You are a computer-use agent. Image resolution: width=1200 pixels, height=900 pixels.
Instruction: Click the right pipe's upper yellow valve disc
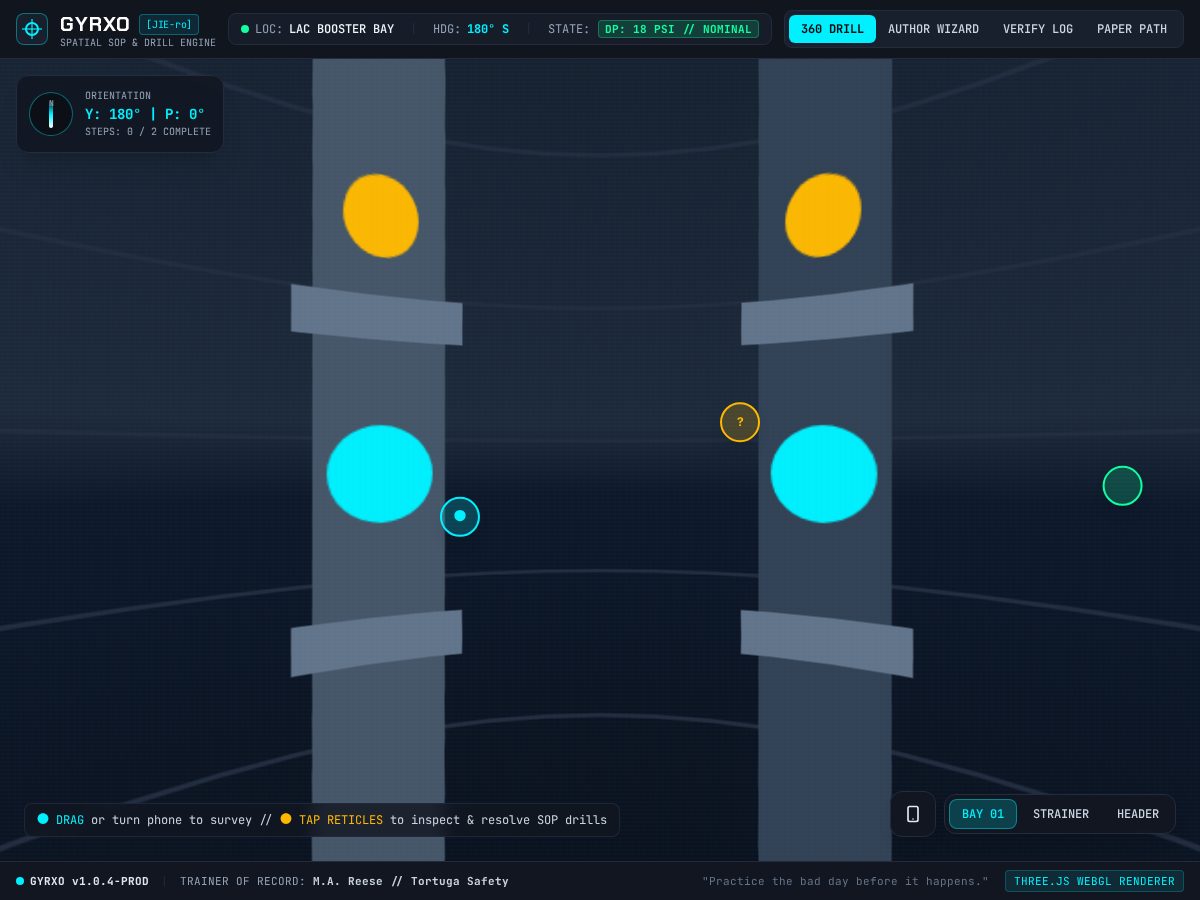click(x=823, y=215)
